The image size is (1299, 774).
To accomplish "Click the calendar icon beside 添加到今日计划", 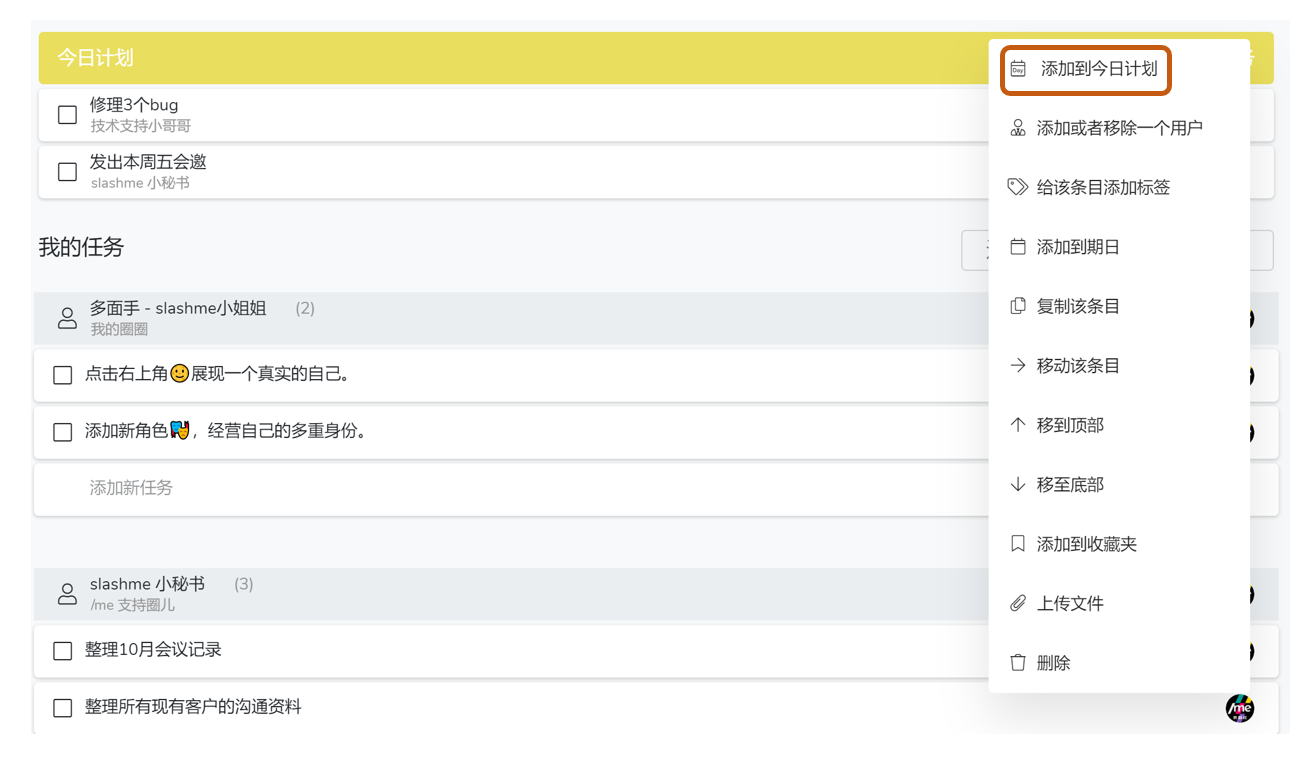I will (1018, 69).
